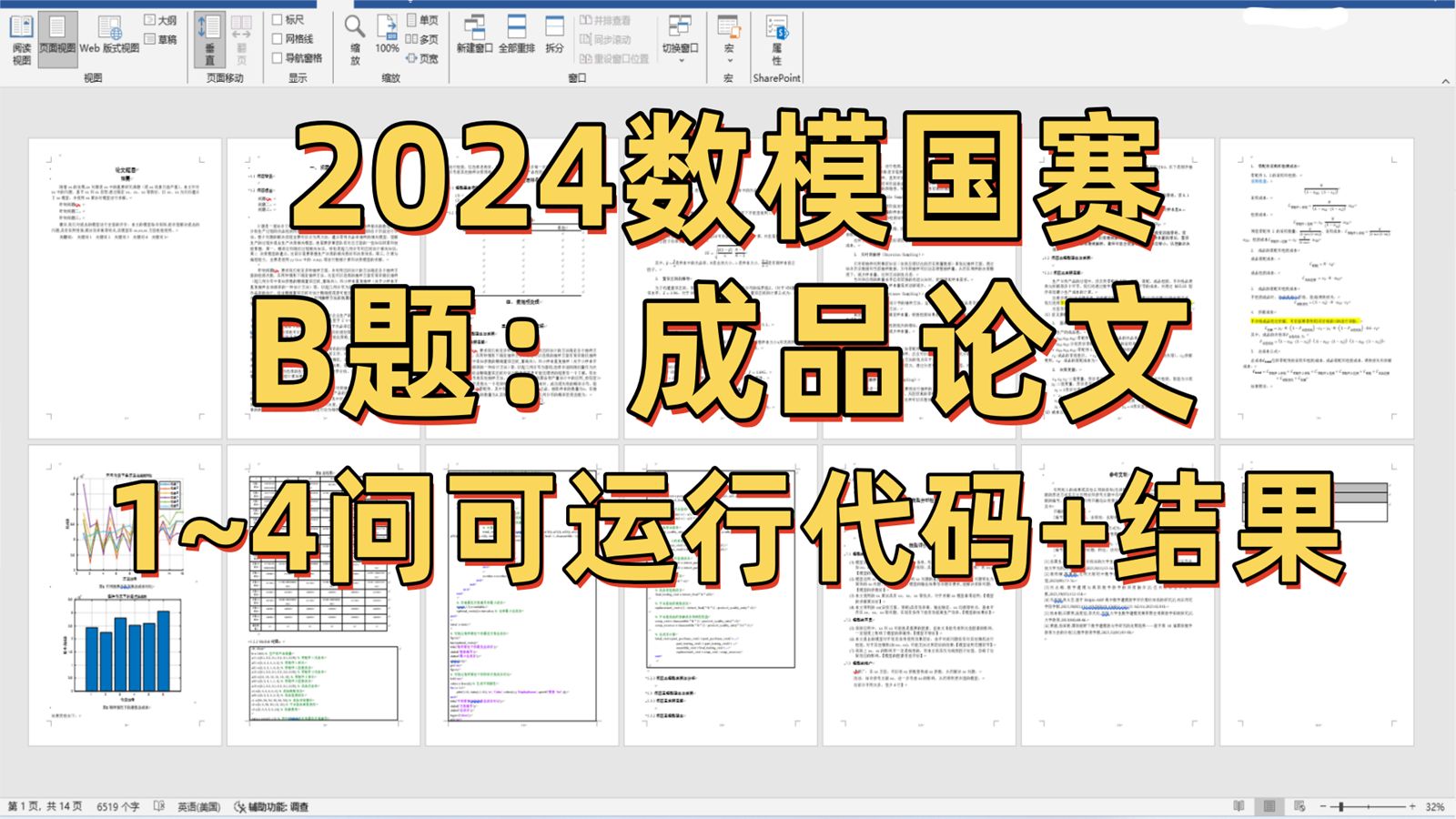The width and height of the screenshot is (1456, 819).
Task: Collapse the ribbon with chevron
Action: (x=1445, y=81)
